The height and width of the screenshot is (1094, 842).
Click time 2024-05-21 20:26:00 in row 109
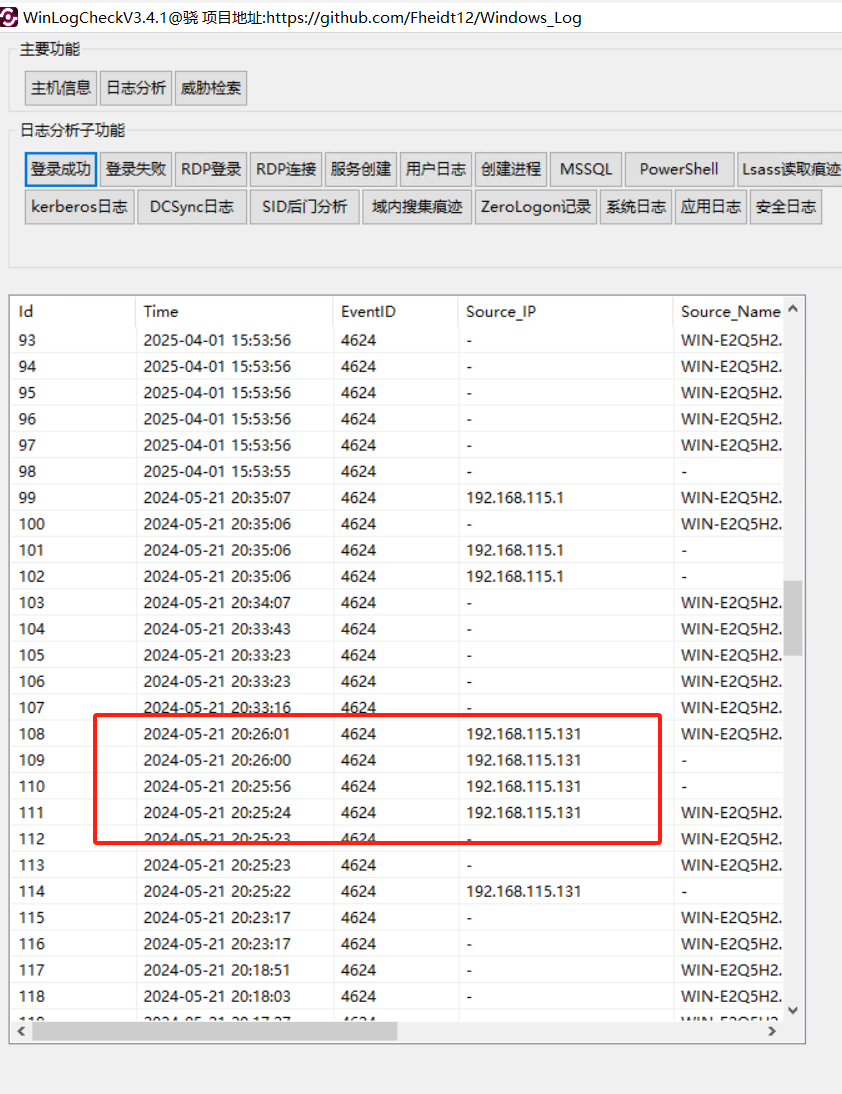coord(217,760)
